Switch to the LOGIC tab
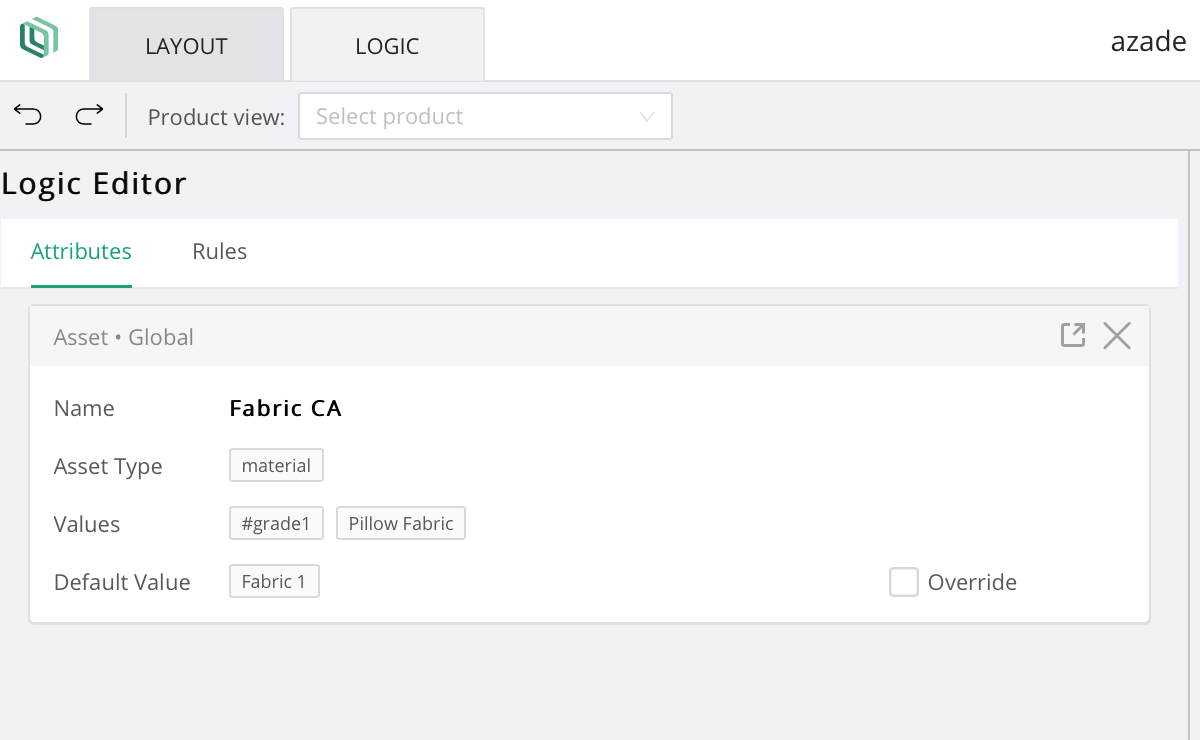The height and width of the screenshot is (740, 1200). point(387,46)
